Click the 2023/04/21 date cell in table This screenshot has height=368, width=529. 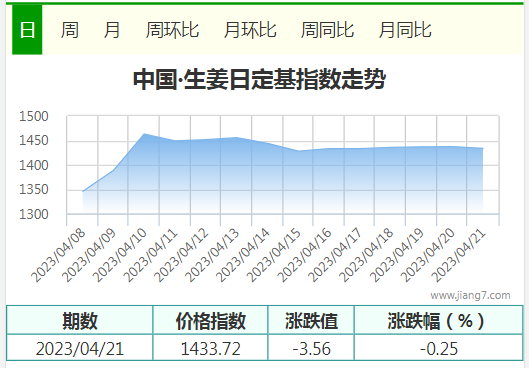point(80,348)
